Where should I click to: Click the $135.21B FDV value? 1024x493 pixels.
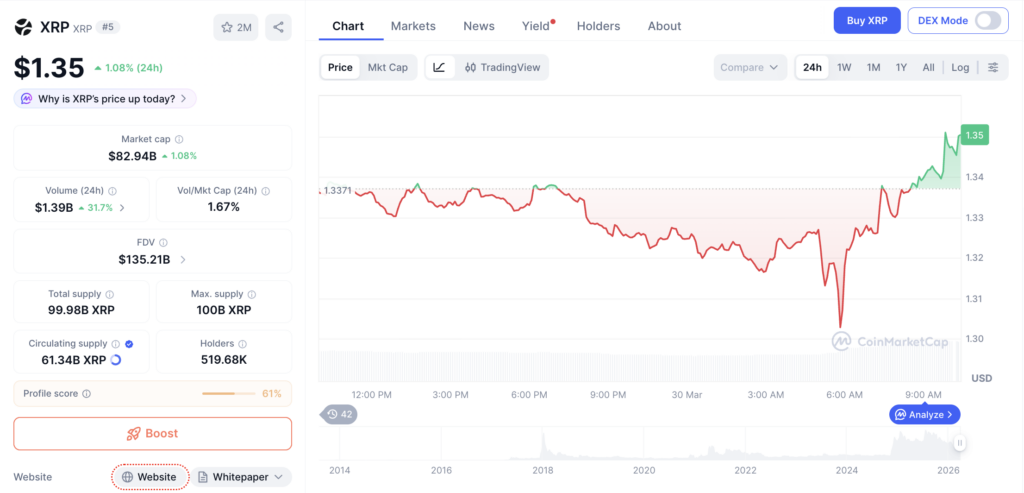click(144, 260)
